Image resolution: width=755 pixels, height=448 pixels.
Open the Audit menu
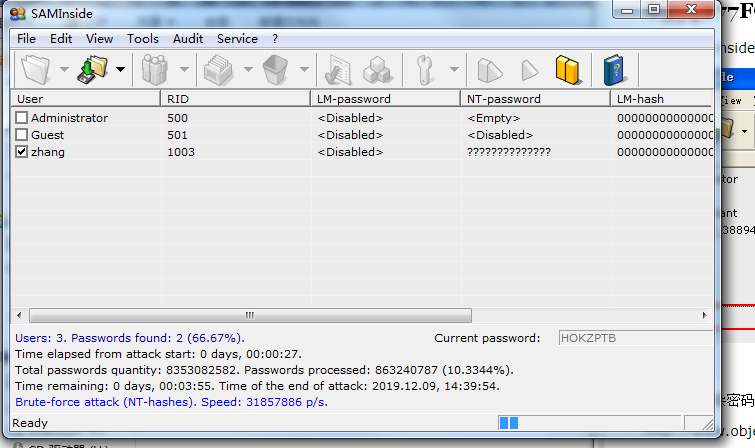188,39
